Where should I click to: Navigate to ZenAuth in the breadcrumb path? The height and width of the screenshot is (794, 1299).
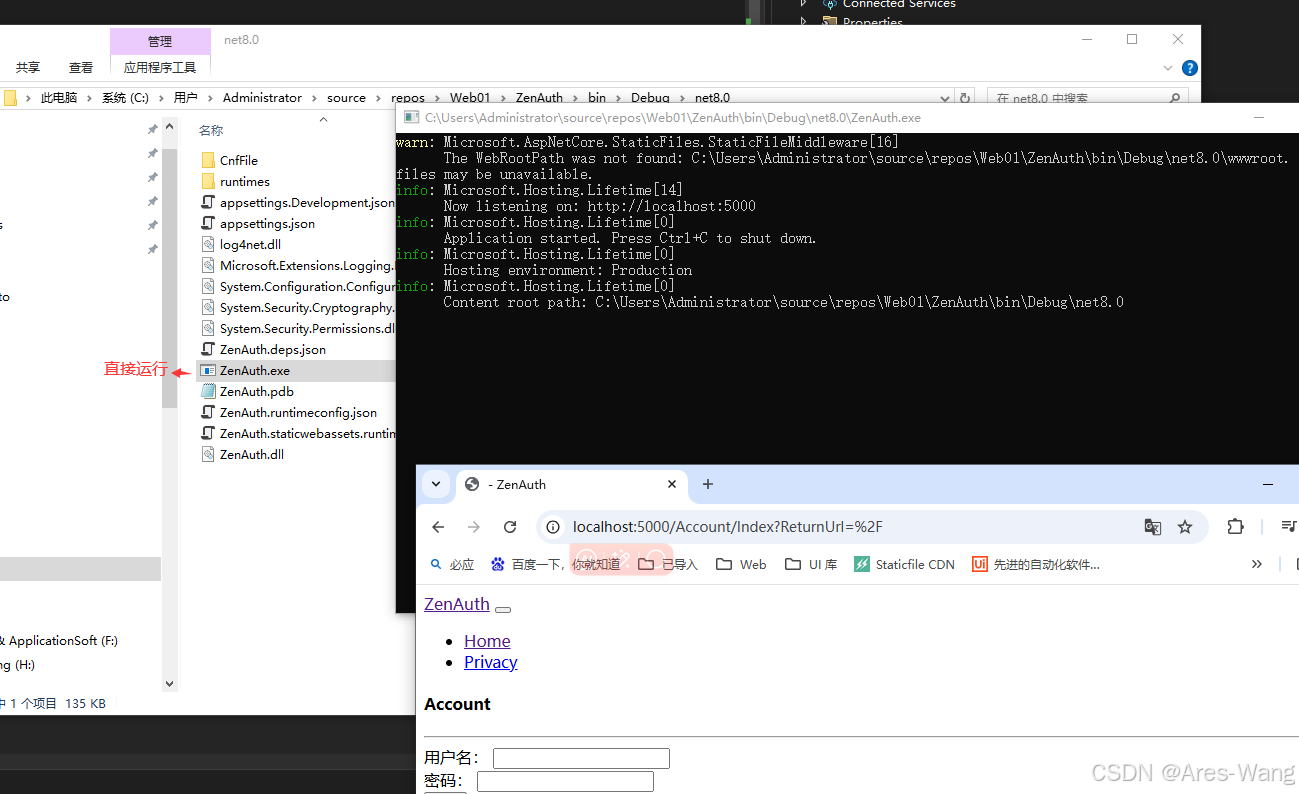tap(539, 98)
